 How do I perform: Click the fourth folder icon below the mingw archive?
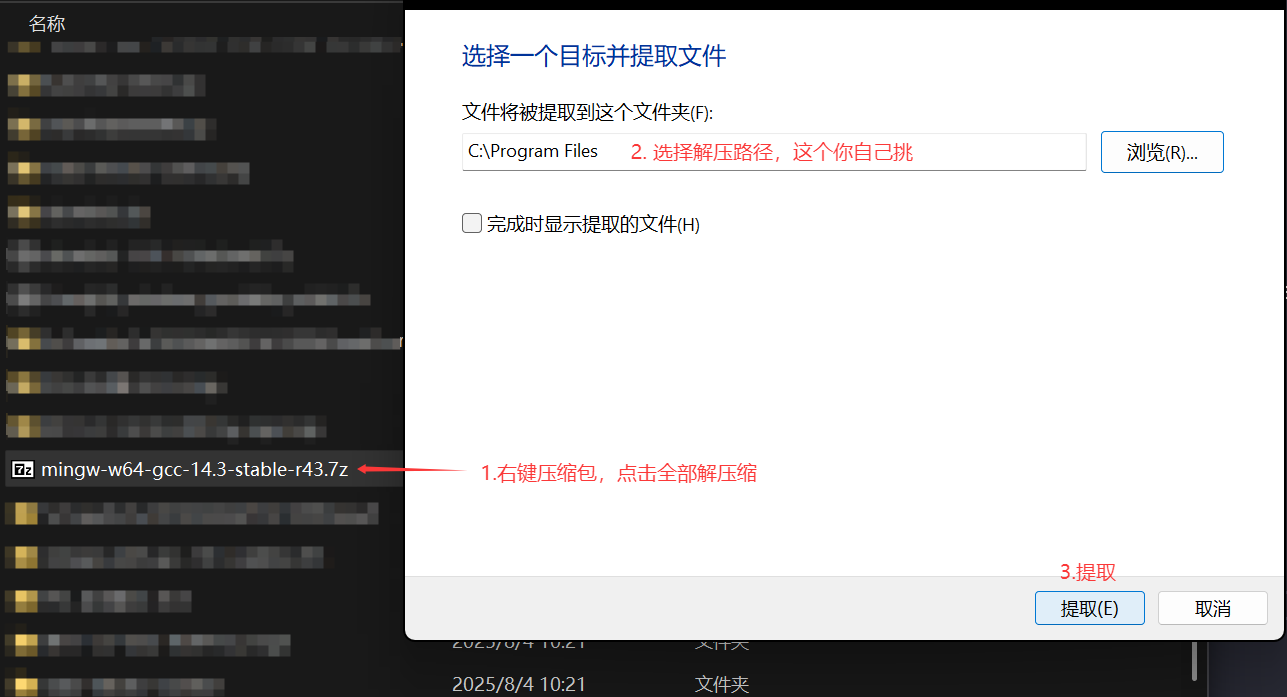(24, 643)
